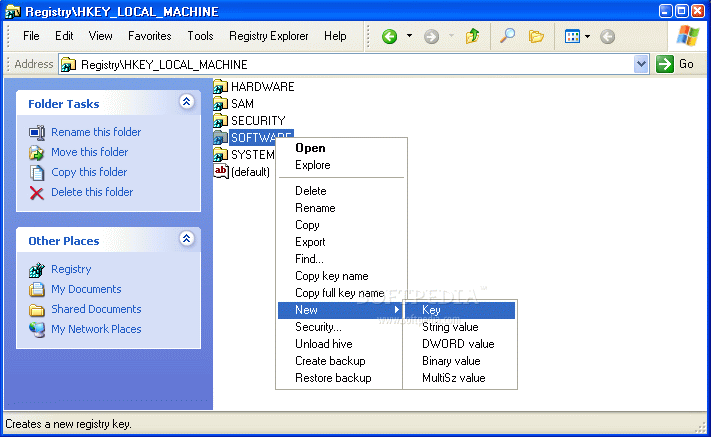Click the Copy this folder icon

pos(37,172)
